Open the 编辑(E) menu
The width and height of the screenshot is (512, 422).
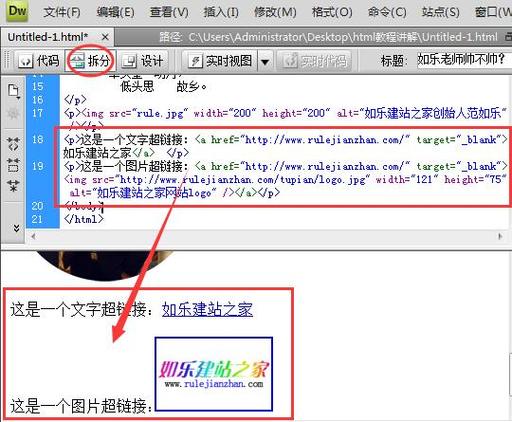(x=115, y=12)
